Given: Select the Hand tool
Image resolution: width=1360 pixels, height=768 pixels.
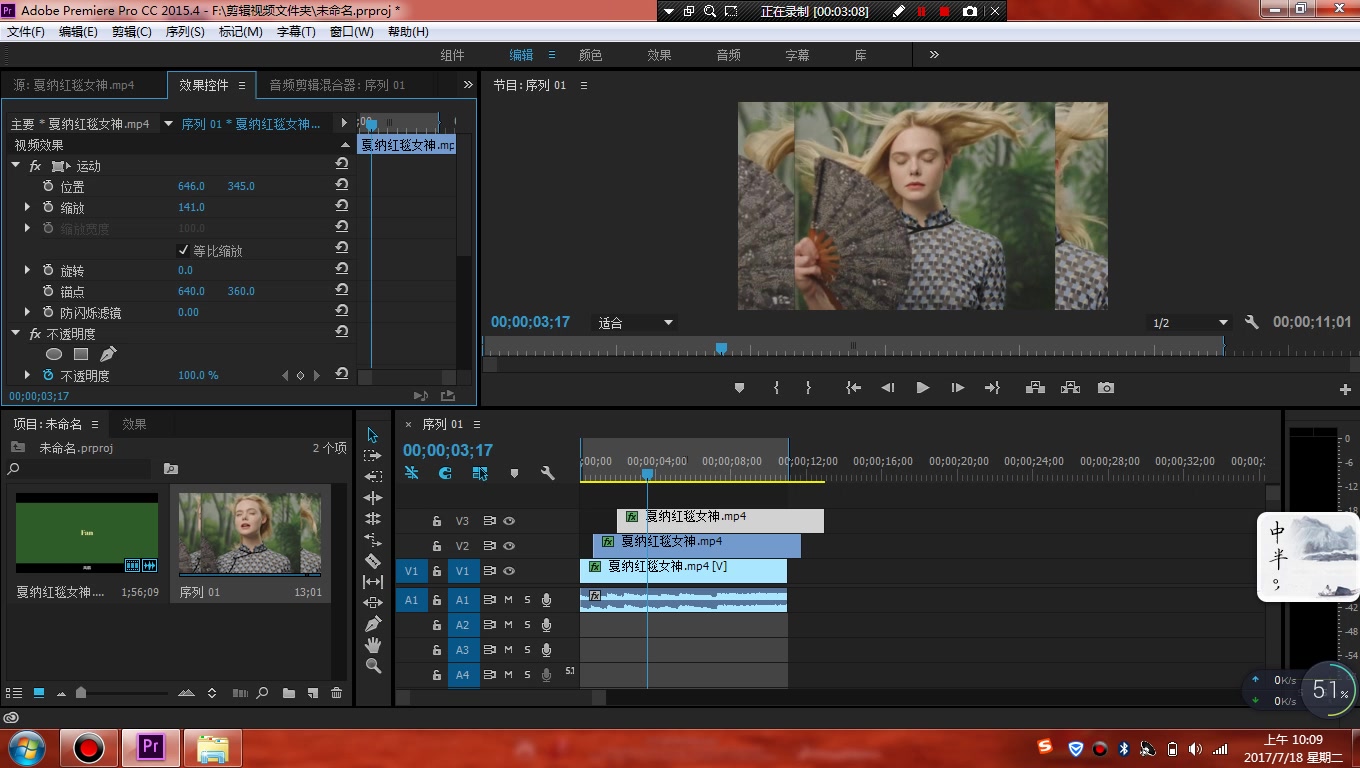Looking at the screenshot, I should [x=373, y=645].
